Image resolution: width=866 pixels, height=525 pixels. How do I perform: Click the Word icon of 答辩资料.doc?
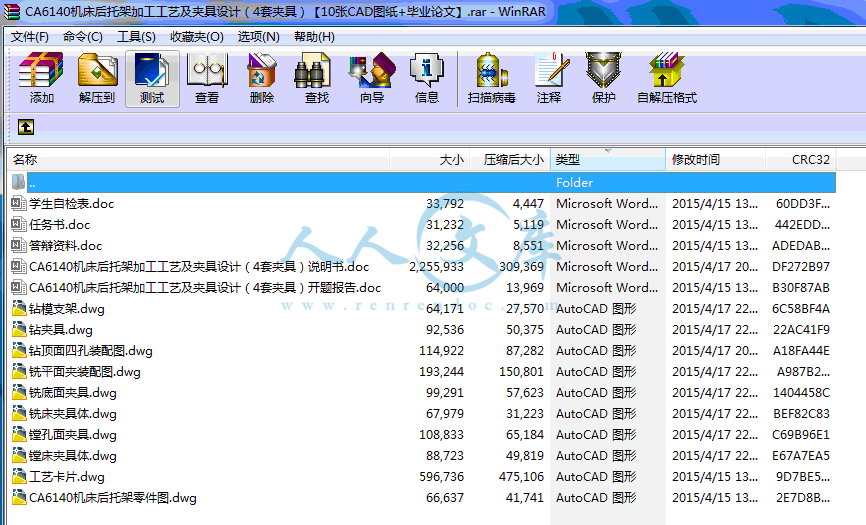(x=19, y=245)
